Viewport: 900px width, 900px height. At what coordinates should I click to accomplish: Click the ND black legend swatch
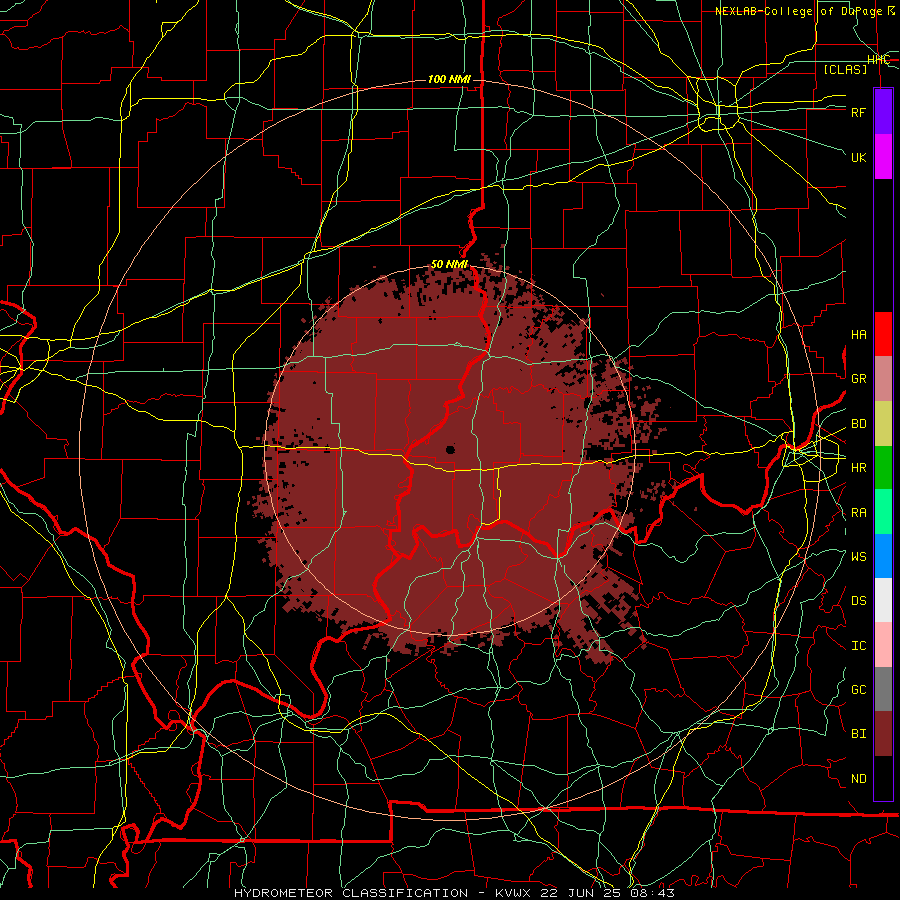click(x=883, y=778)
